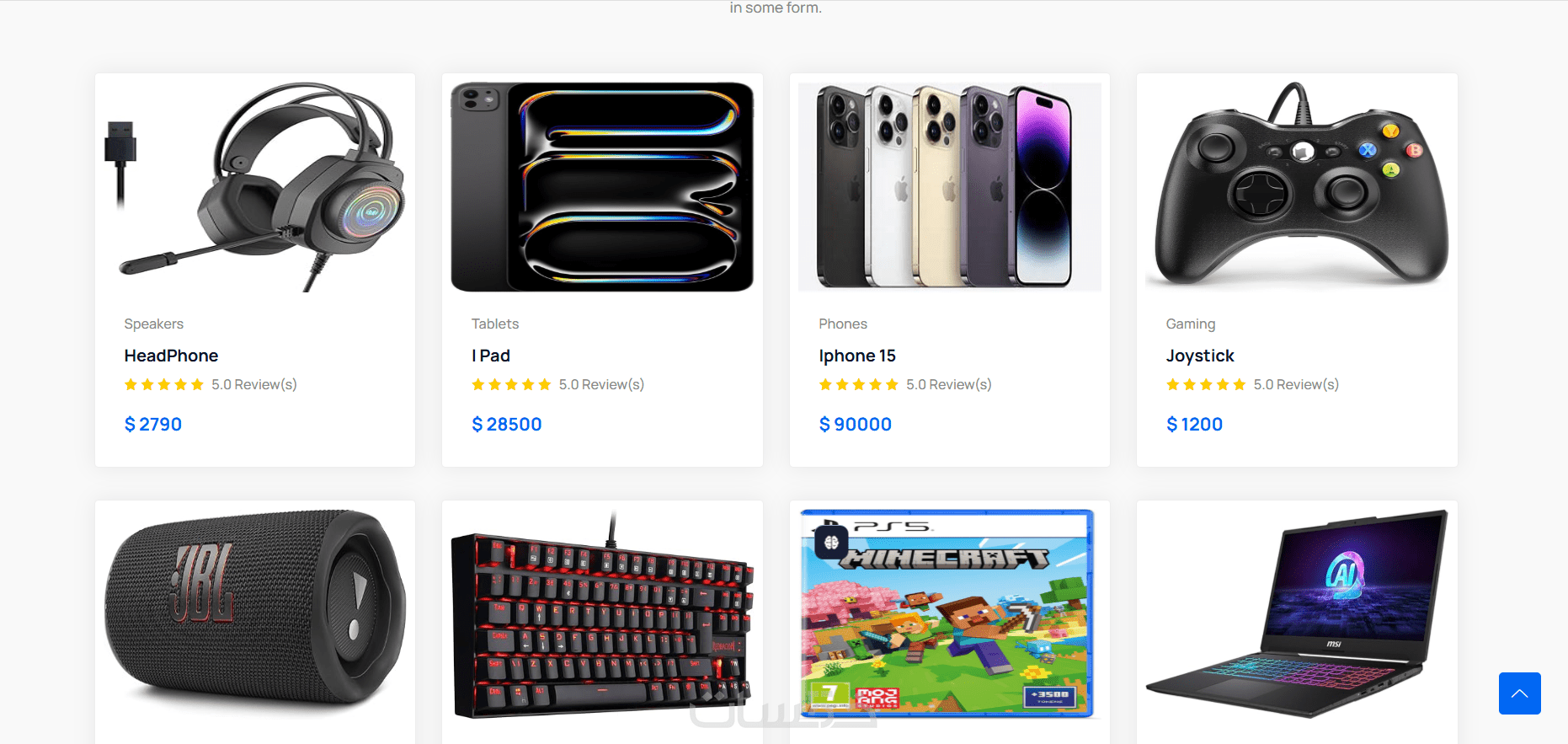This screenshot has width=1568, height=744.
Task: Open the Iphone 15 title link
Action: tap(857, 356)
